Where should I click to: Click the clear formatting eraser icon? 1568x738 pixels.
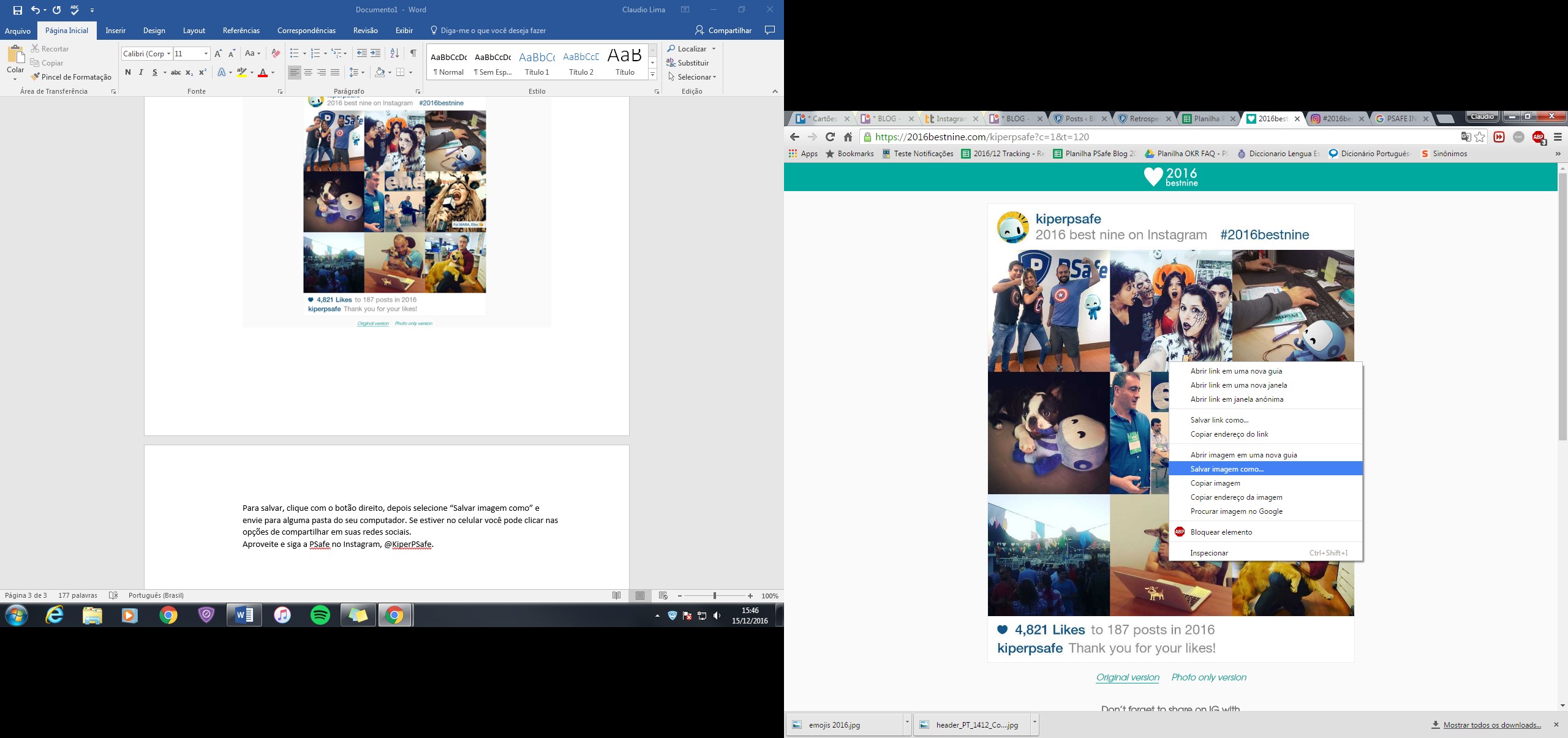point(276,53)
